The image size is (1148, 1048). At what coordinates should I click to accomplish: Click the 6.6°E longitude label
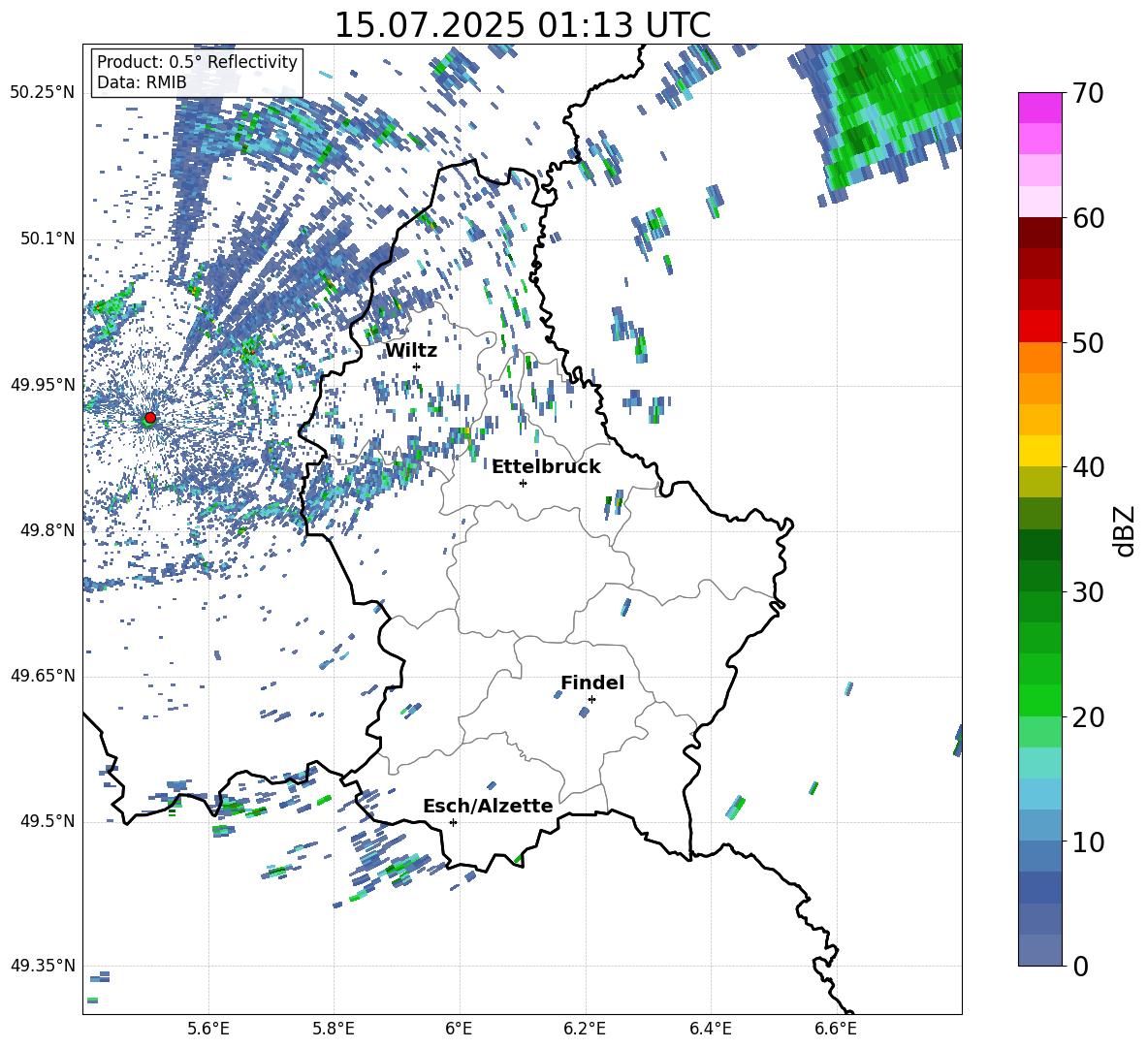coord(836,1029)
